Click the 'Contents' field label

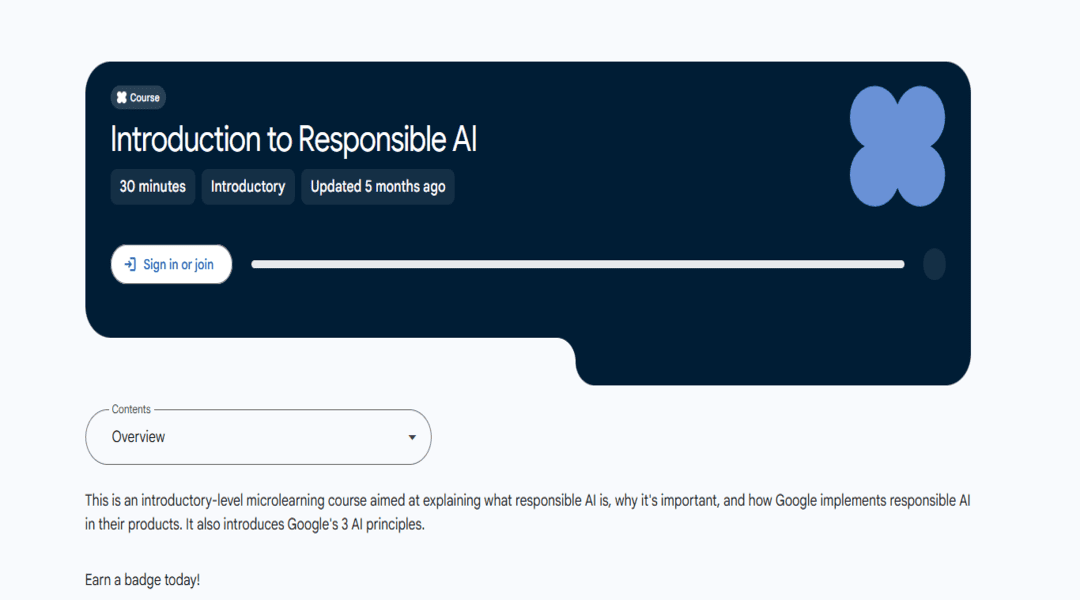point(131,410)
